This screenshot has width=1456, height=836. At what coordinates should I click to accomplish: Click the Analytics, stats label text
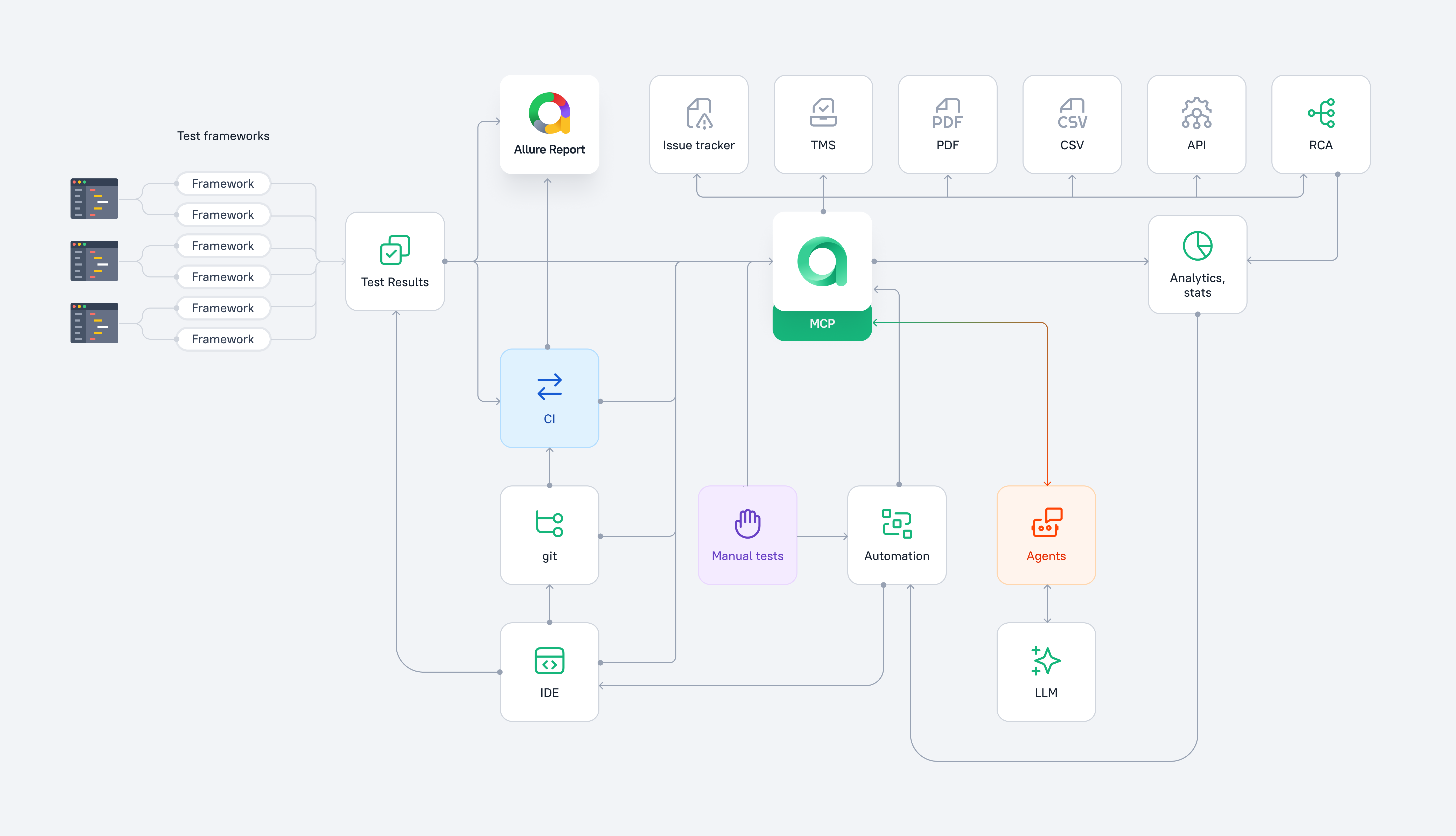coord(1198,285)
